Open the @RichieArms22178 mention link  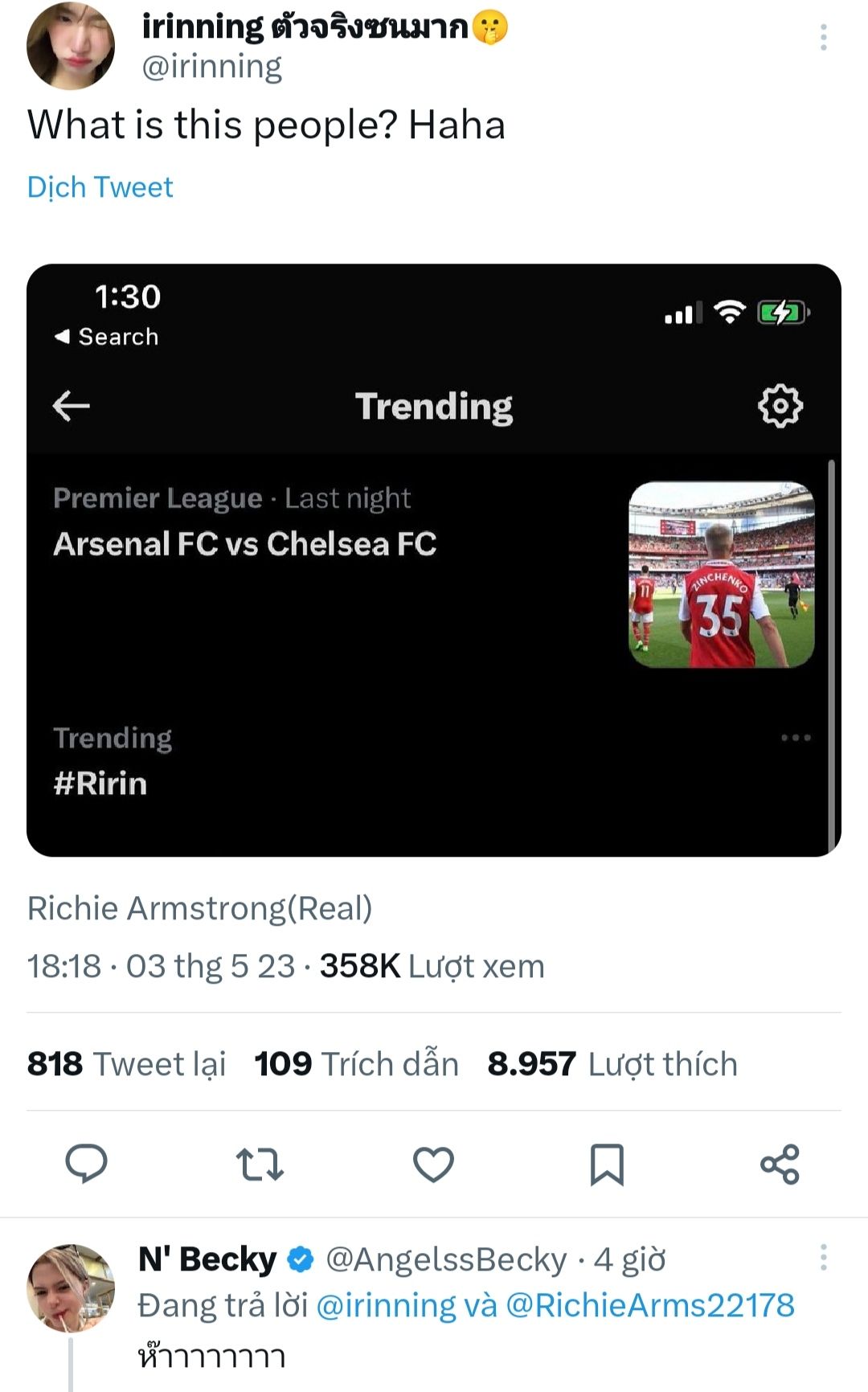click(649, 1306)
